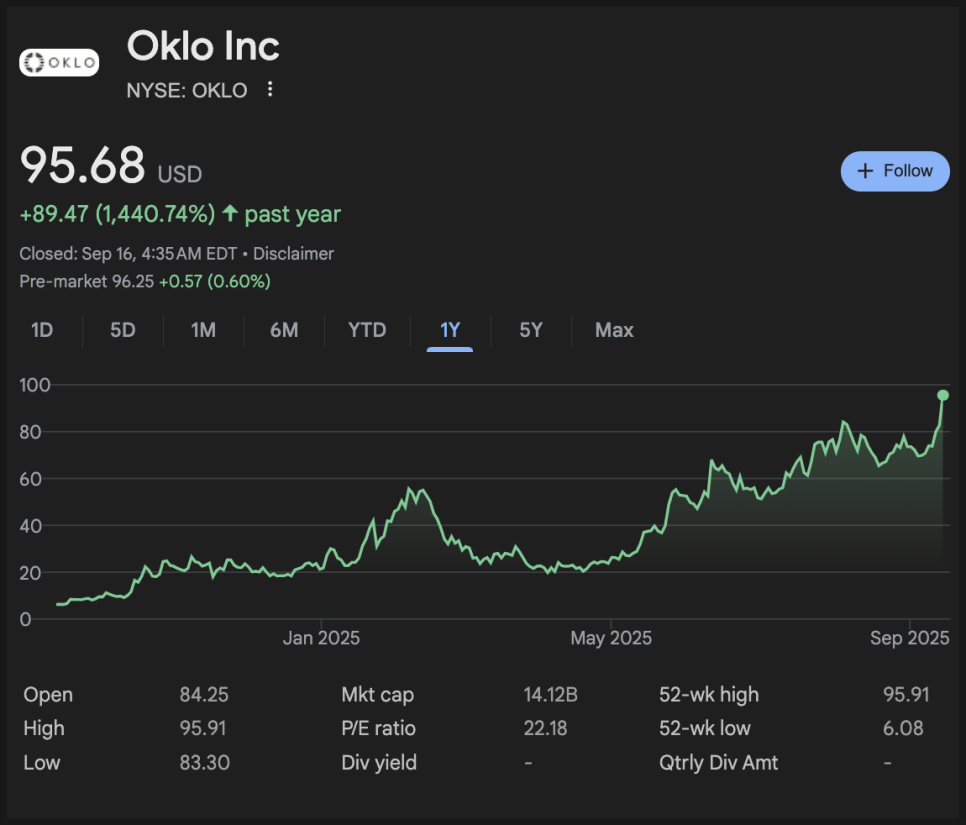Open the Disclaimer link
Screen dimensions: 966x825
tap(293, 254)
